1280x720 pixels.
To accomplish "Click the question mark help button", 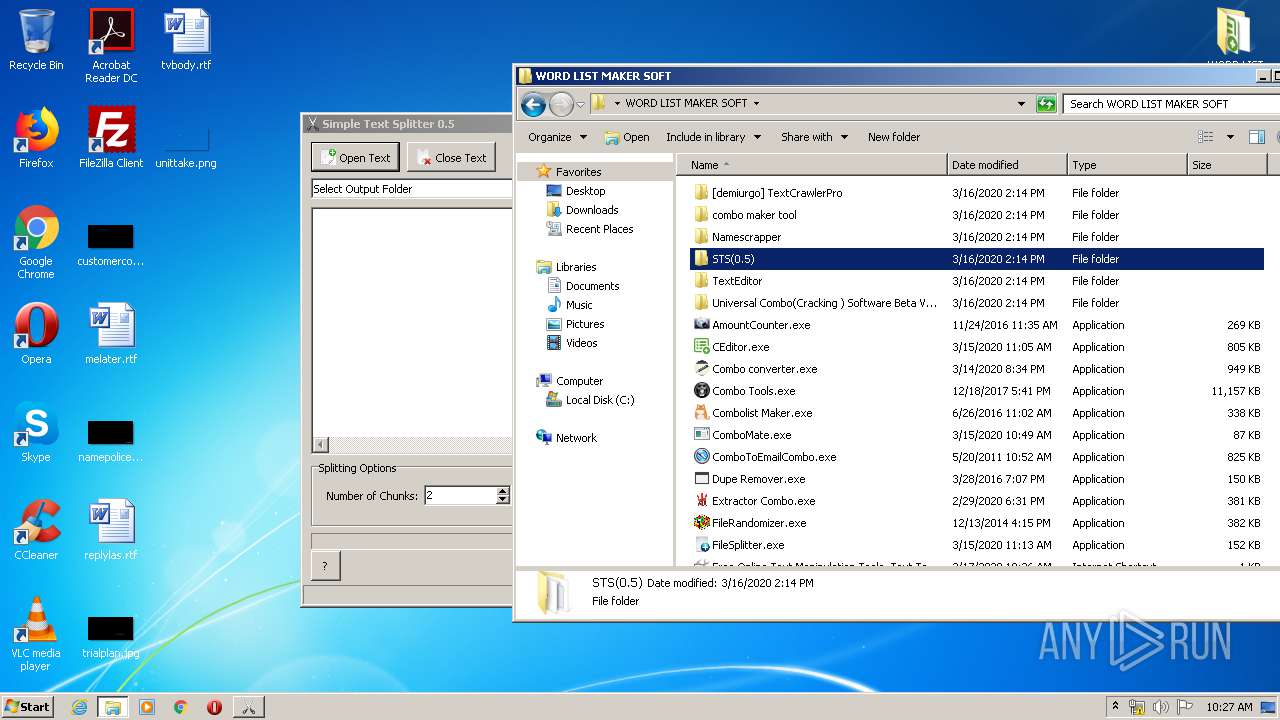I will click(325, 566).
